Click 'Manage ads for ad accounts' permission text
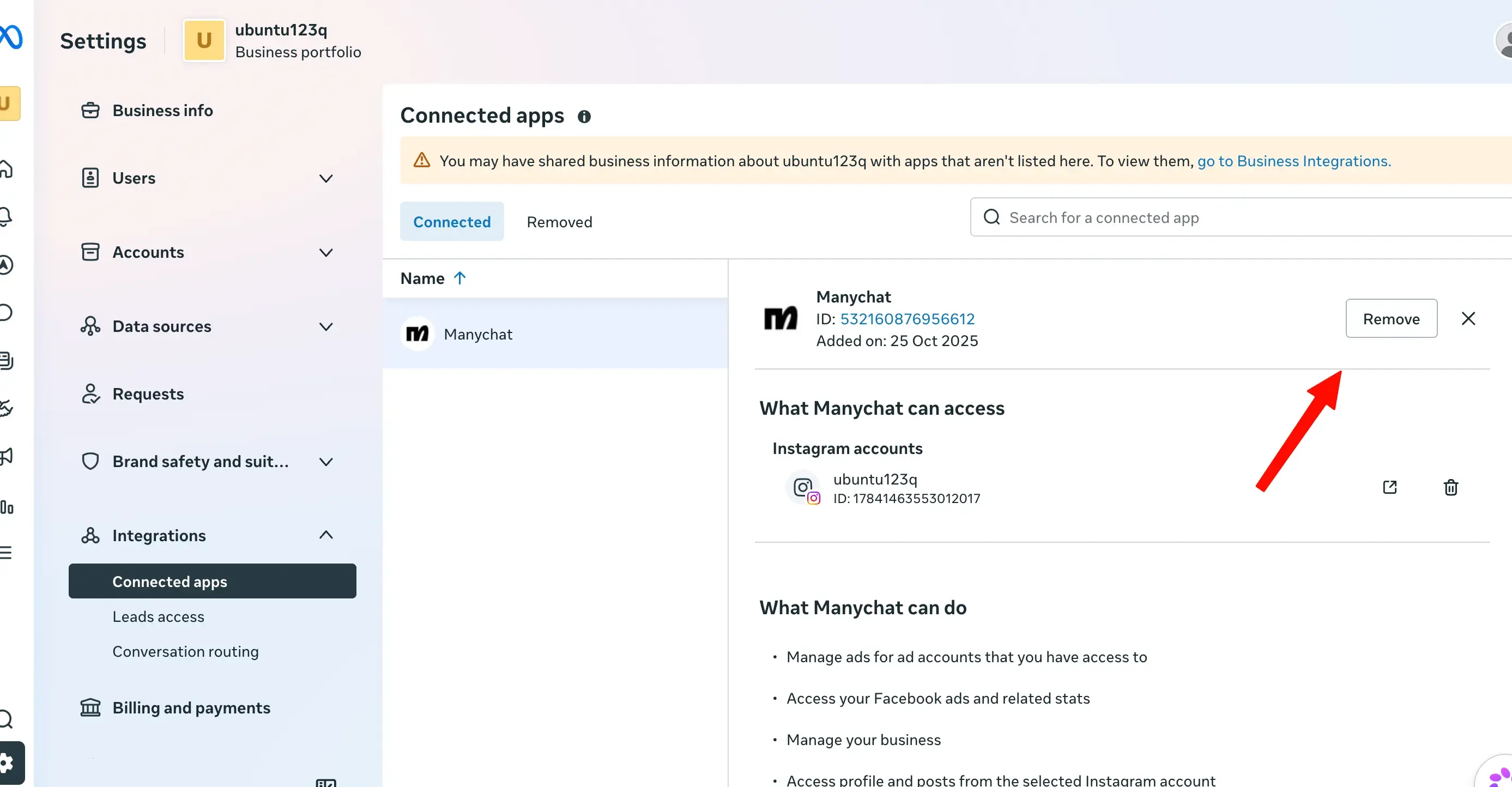 (966, 657)
